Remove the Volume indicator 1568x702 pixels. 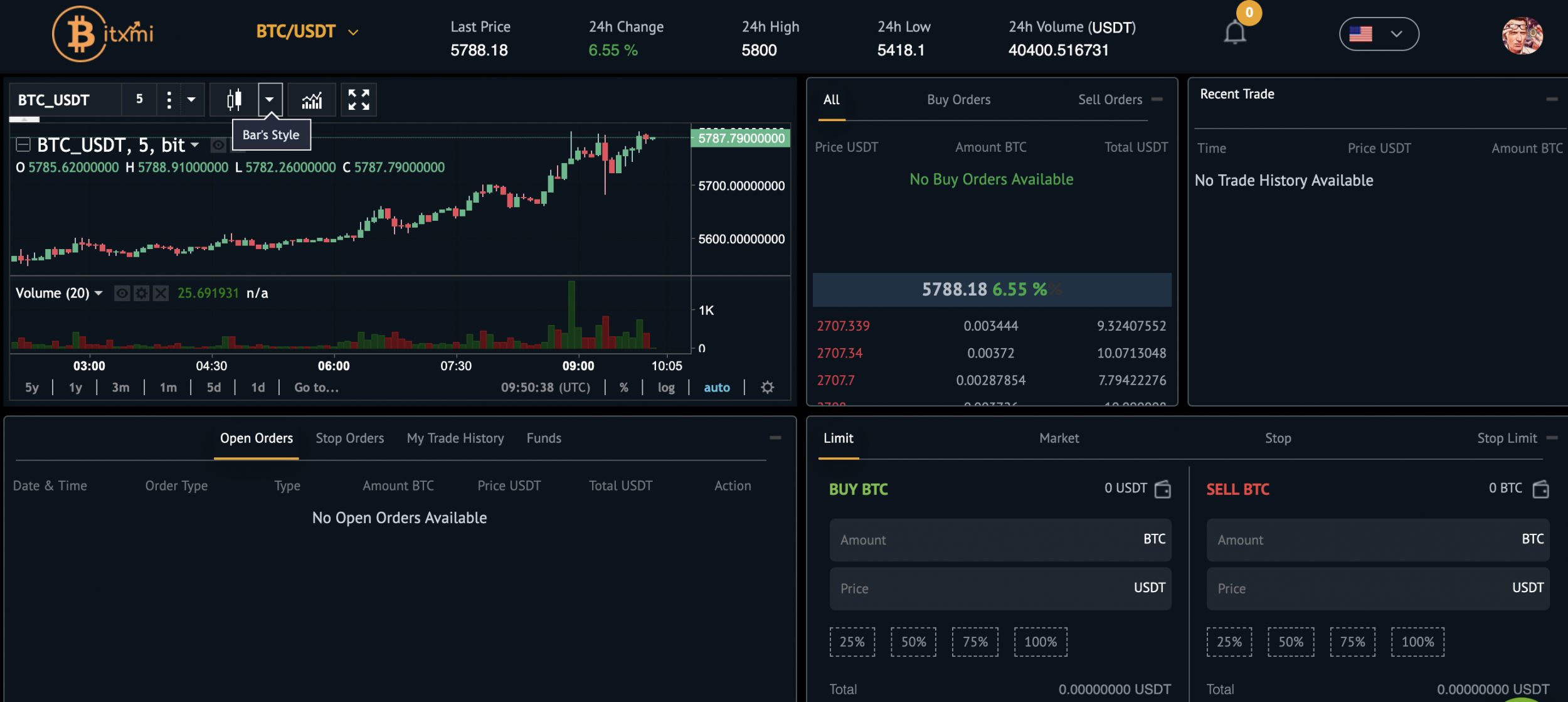(x=161, y=293)
